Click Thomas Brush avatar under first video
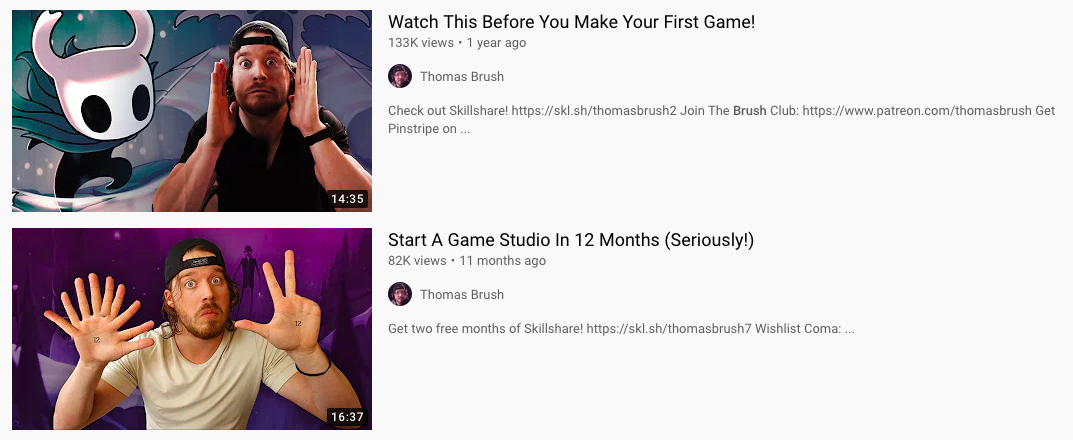1073x440 pixels. tap(400, 76)
